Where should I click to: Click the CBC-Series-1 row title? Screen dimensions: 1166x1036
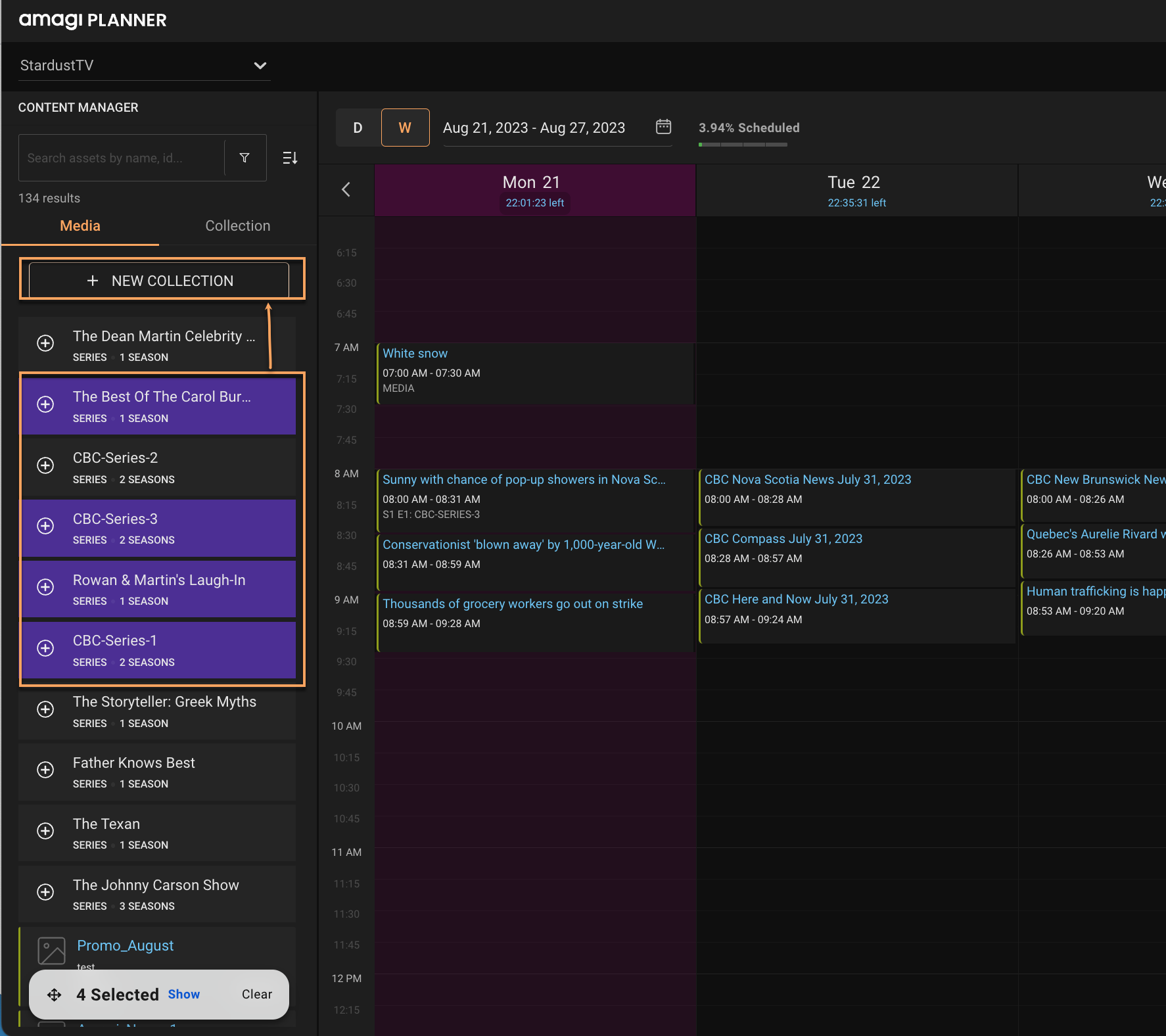coord(115,640)
